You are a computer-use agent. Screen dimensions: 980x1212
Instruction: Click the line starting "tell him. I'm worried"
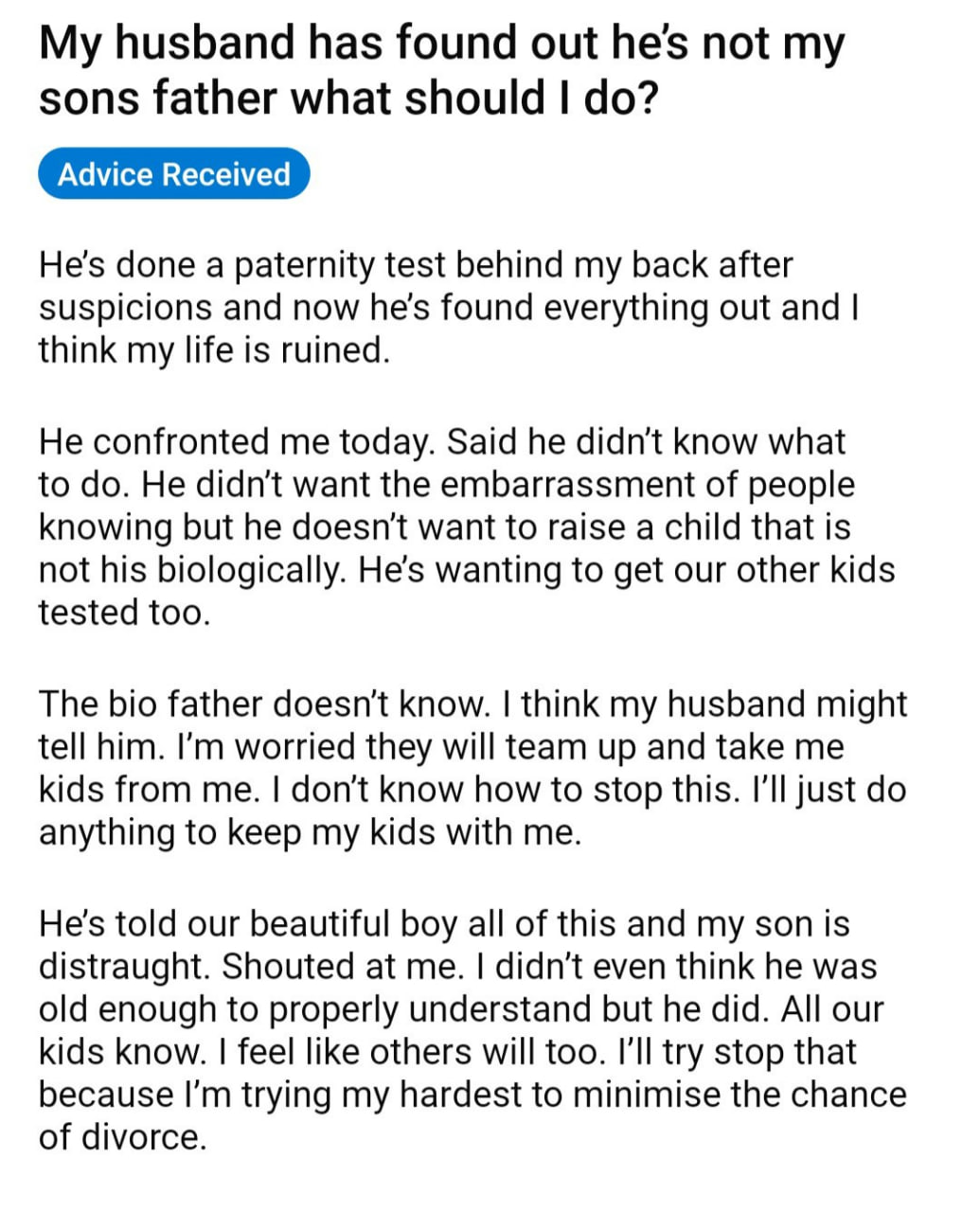pyautogui.click(x=440, y=747)
